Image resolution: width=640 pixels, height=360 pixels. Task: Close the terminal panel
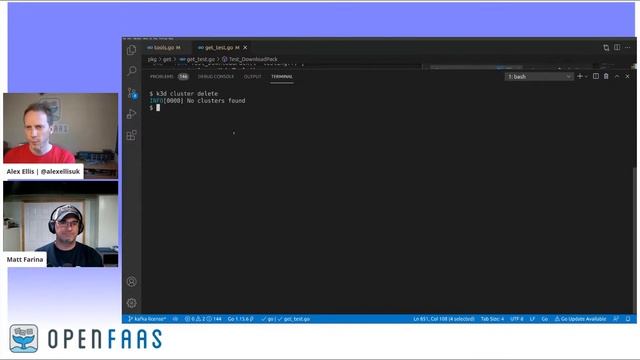(x=627, y=76)
